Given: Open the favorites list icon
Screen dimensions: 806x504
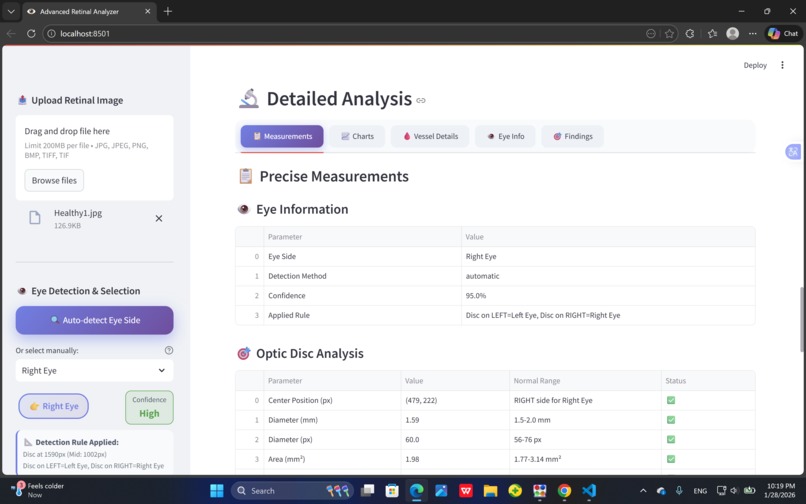Looking at the screenshot, I should [x=712, y=33].
